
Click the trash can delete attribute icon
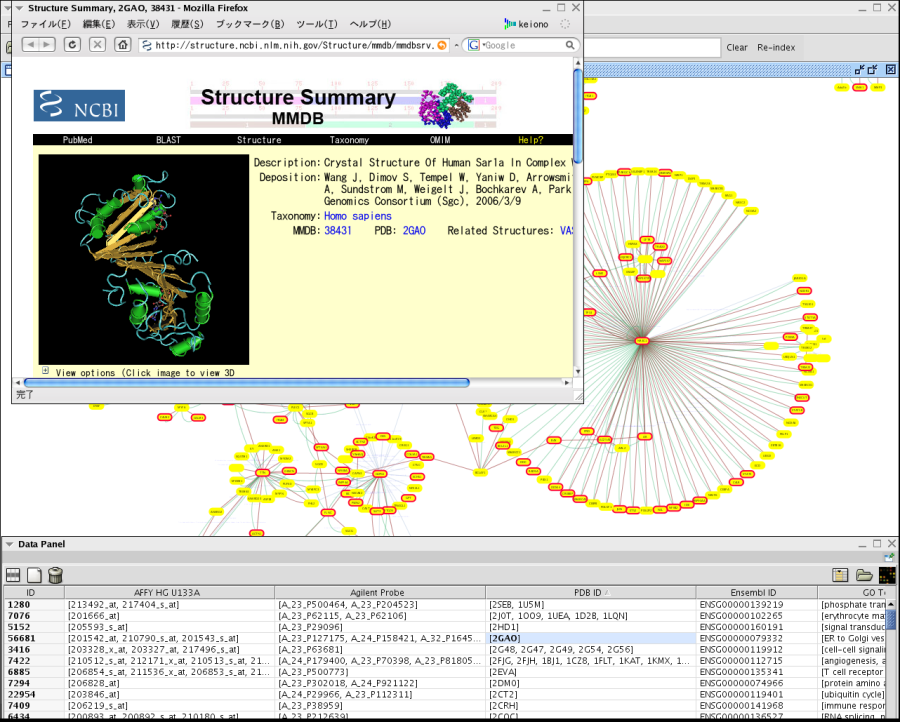[56, 575]
